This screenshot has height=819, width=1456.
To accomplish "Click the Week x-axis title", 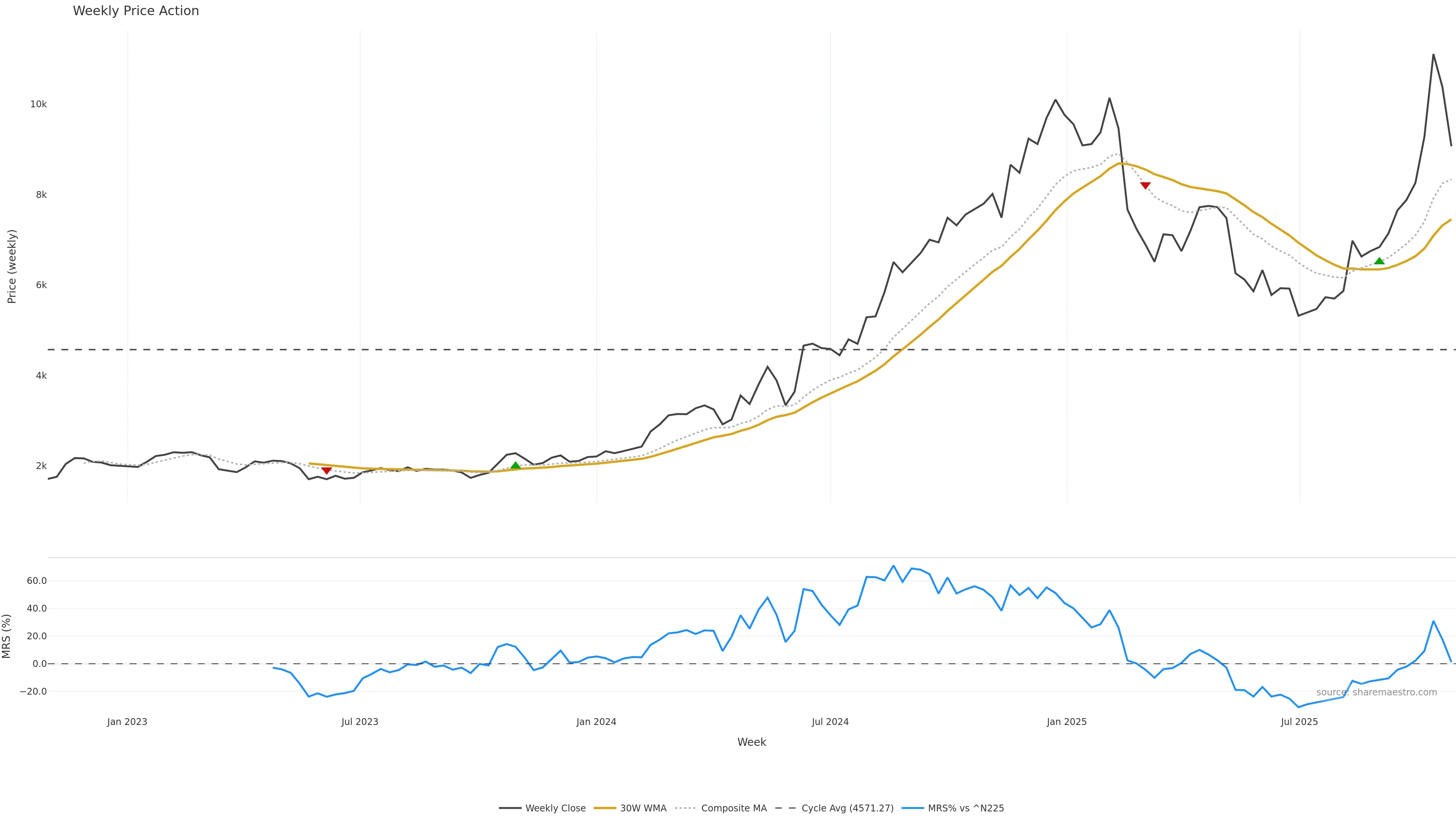I will click(751, 742).
